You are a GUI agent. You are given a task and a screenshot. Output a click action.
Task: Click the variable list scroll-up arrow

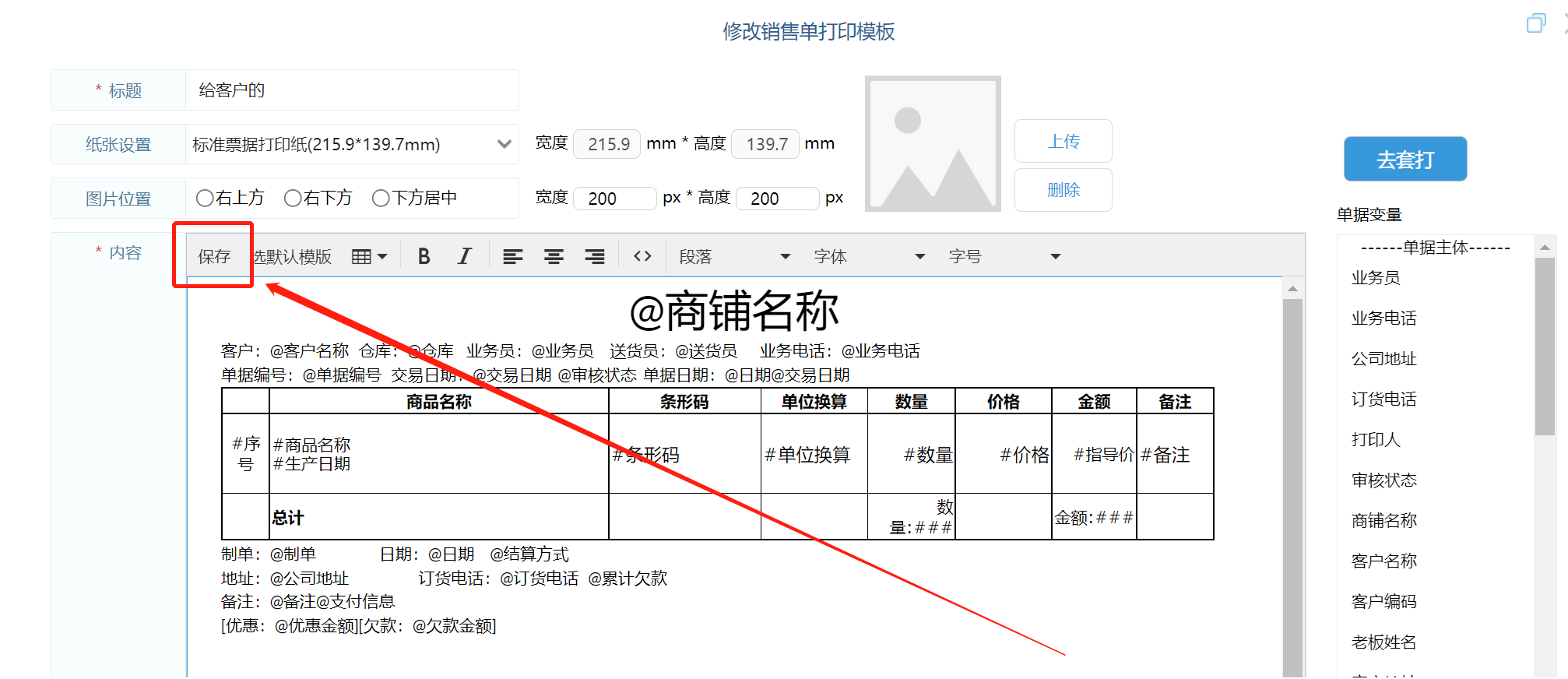click(x=1545, y=248)
